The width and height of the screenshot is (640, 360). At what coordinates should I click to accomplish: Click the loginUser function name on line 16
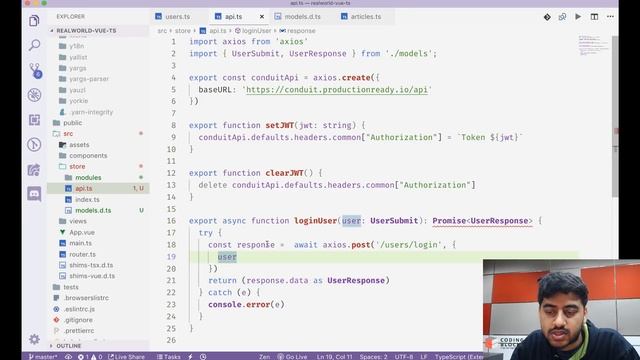tap(316, 221)
